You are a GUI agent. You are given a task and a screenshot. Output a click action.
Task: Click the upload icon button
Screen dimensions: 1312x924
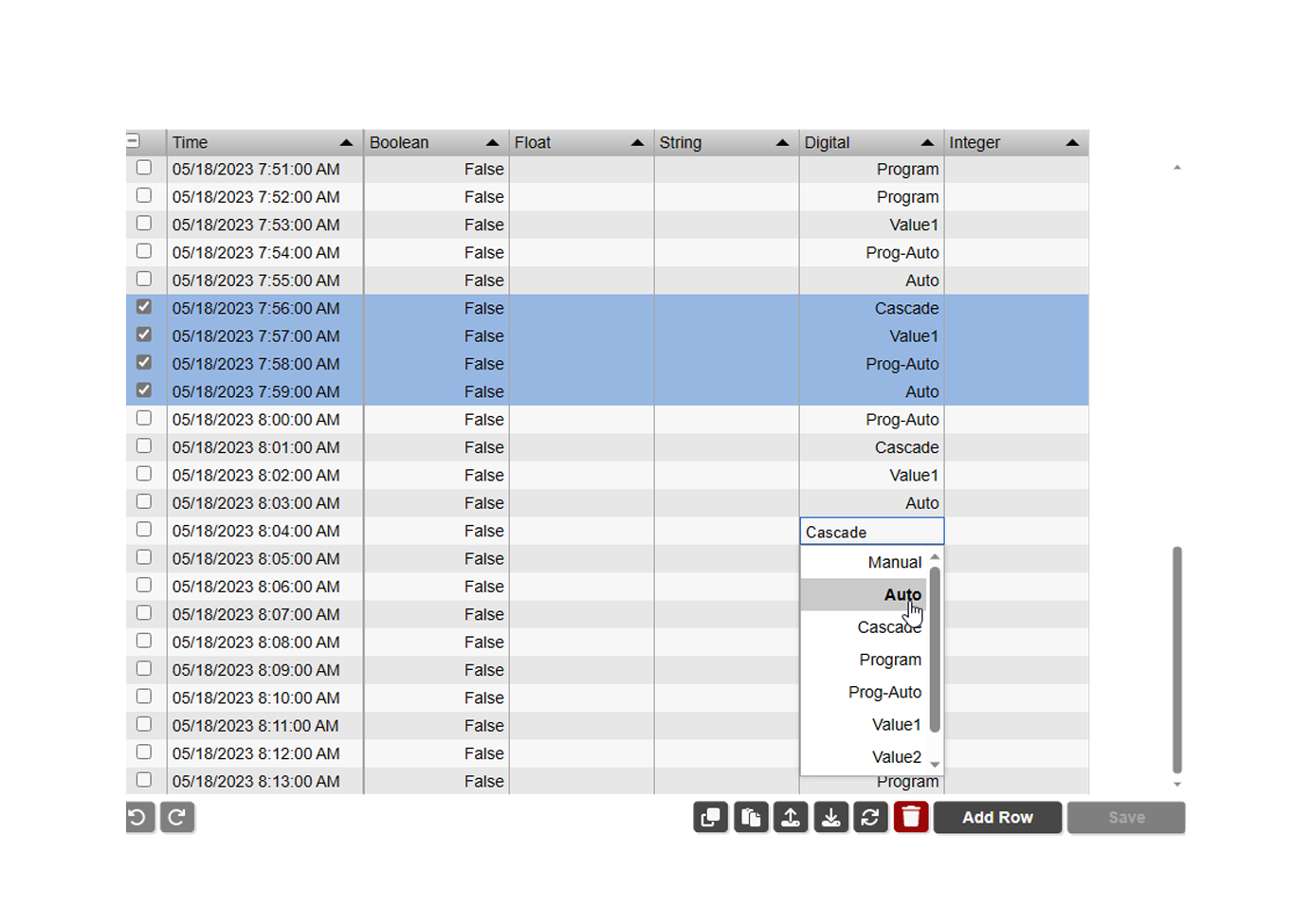791,817
